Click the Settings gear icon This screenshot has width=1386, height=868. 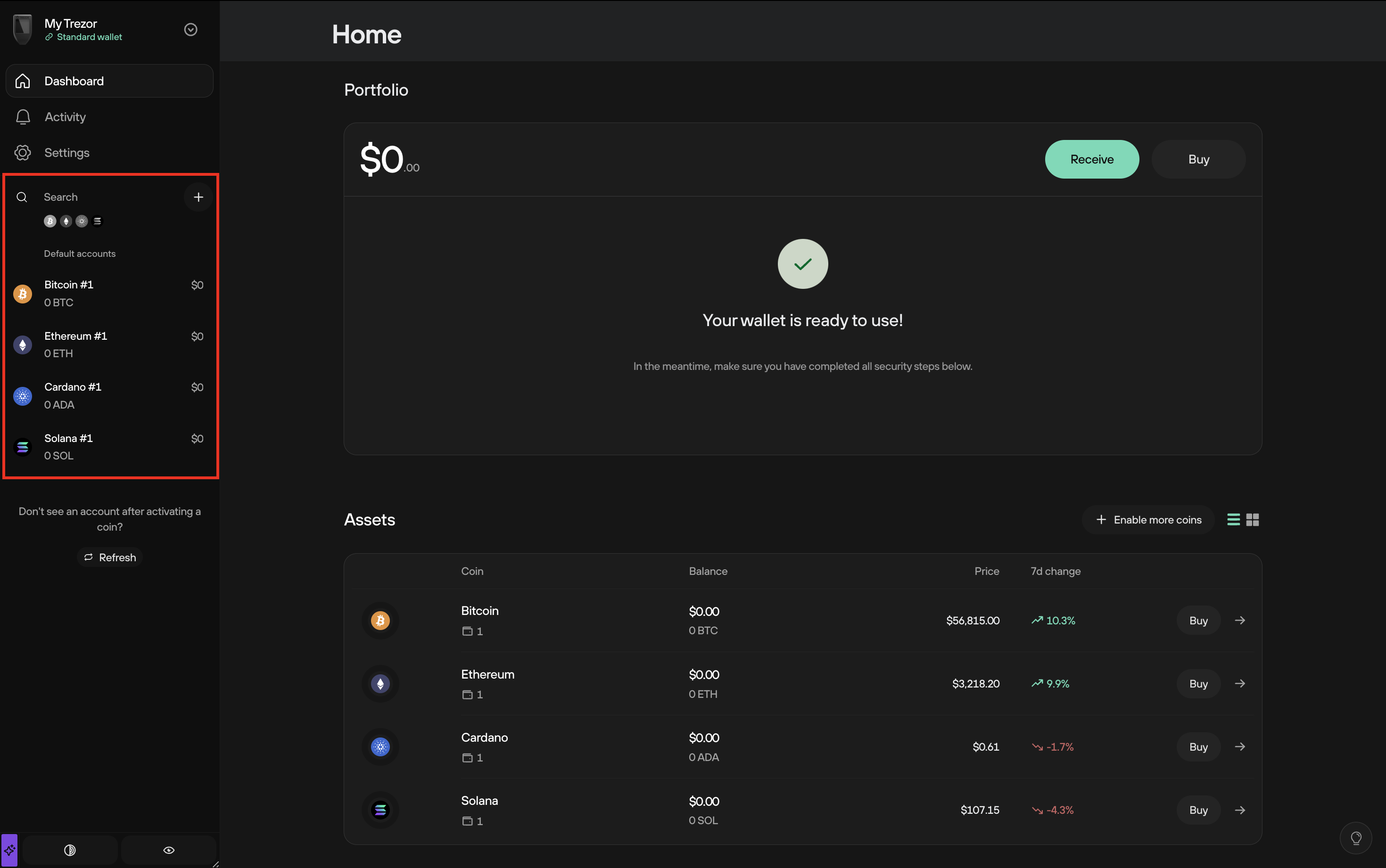(23, 152)
